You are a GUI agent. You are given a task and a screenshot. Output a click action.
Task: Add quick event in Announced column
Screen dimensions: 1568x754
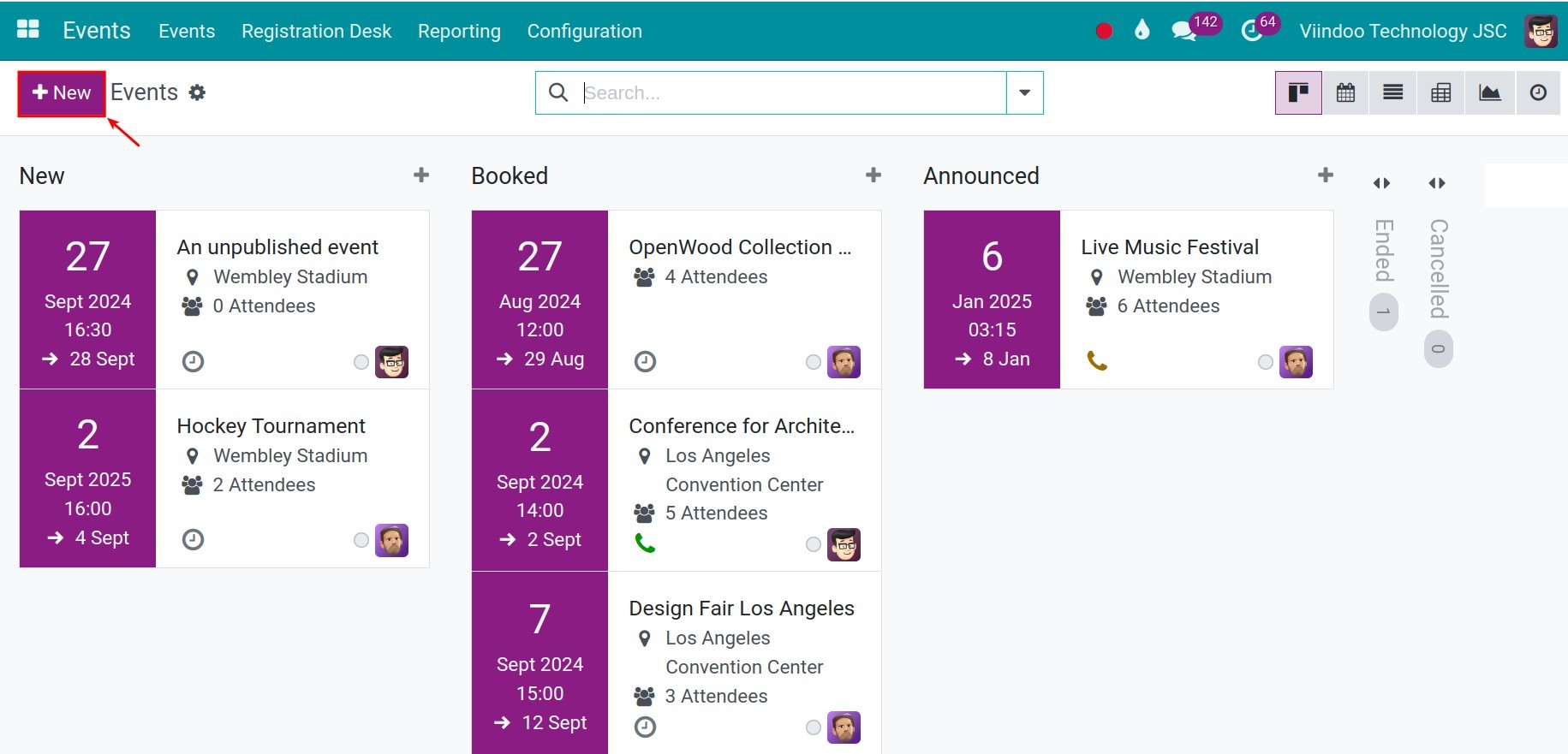click(x=1326, y=175)
